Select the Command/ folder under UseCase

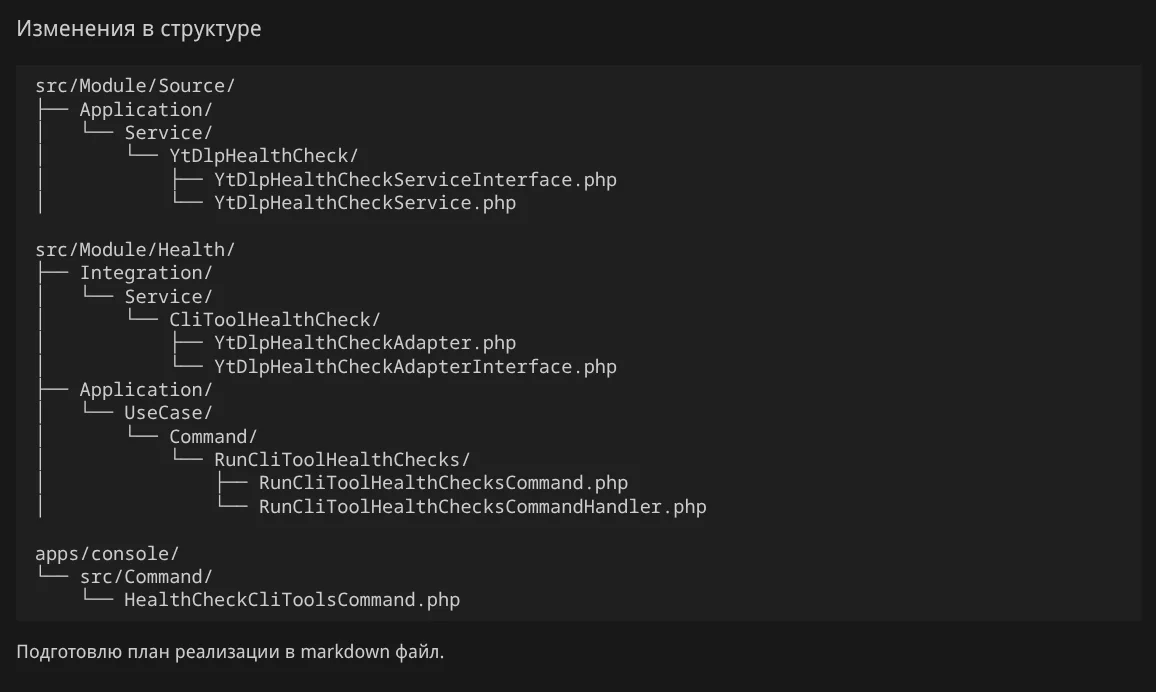213,437
